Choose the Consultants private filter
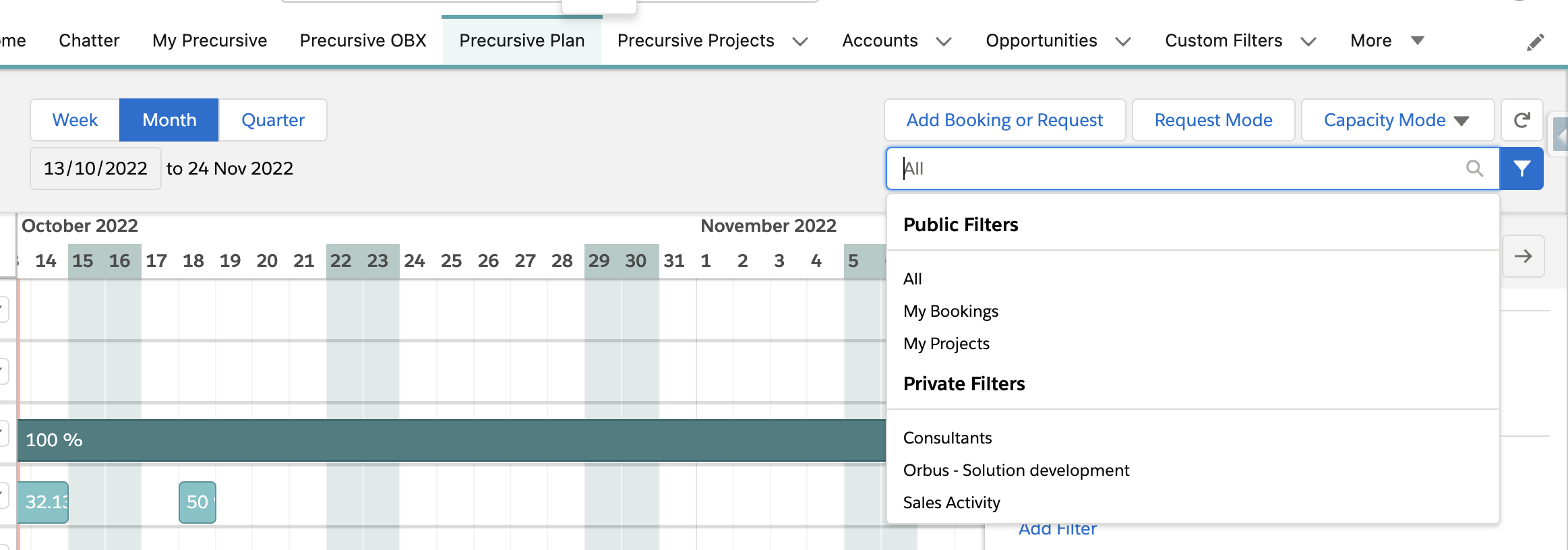Image resolution: width=1568 pixels, height=550 pixels. click(x=947, y=438)
